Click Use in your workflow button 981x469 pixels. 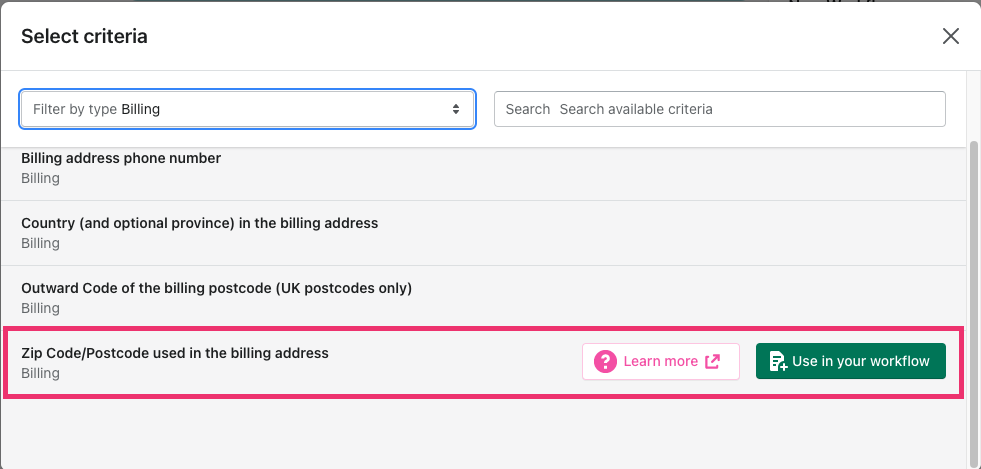tap(850, 361)
